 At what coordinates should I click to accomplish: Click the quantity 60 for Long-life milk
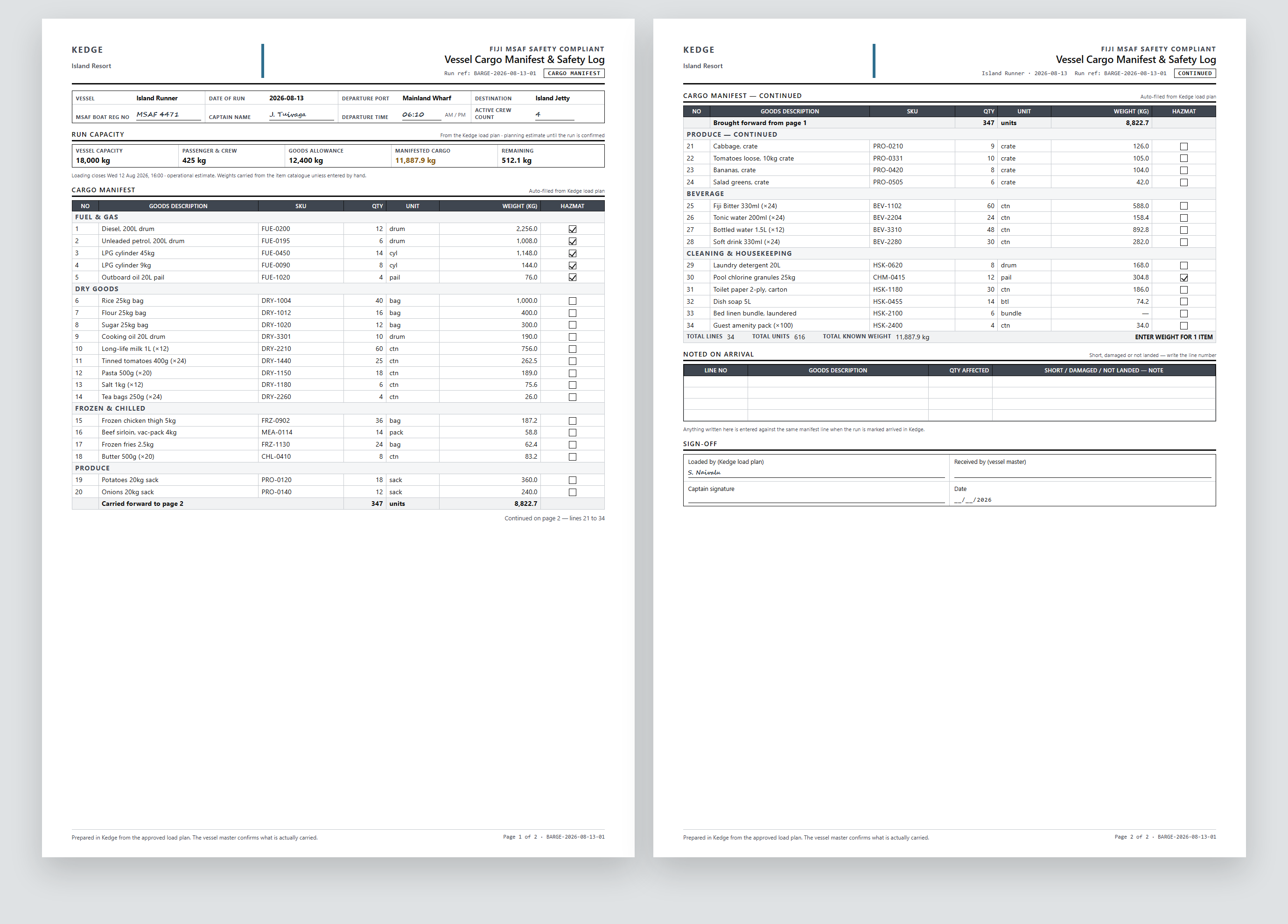tap(379, 349)
